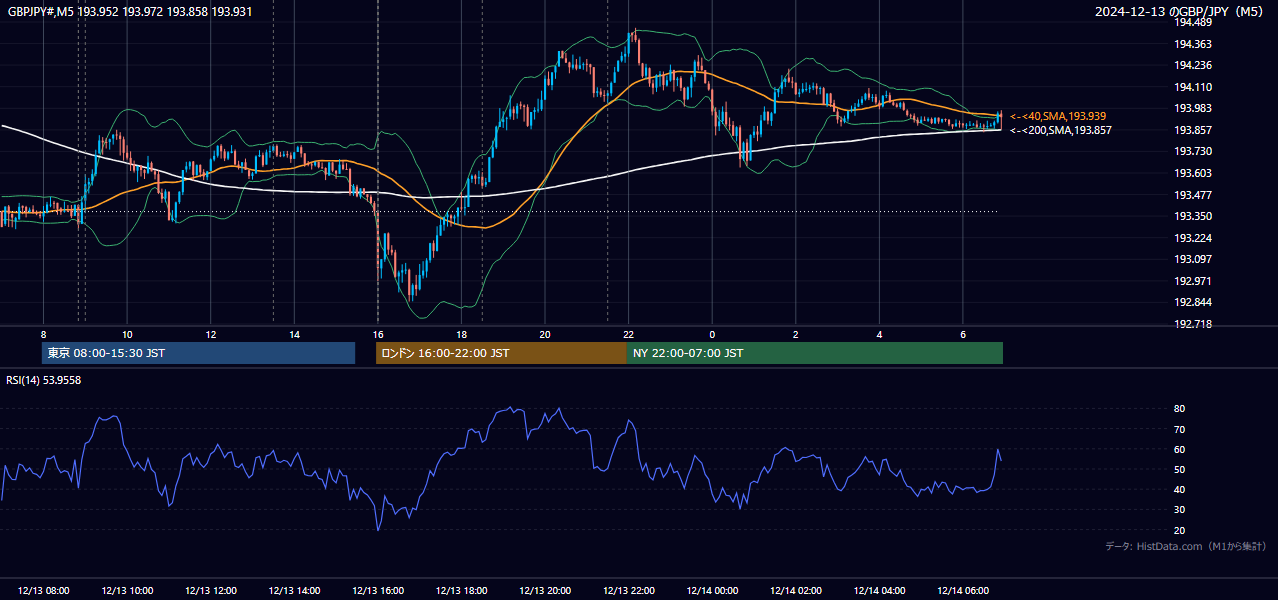Click price level 194.110 on the axis
Screen dimensions: 1278x600
(x=1192, y=87)
